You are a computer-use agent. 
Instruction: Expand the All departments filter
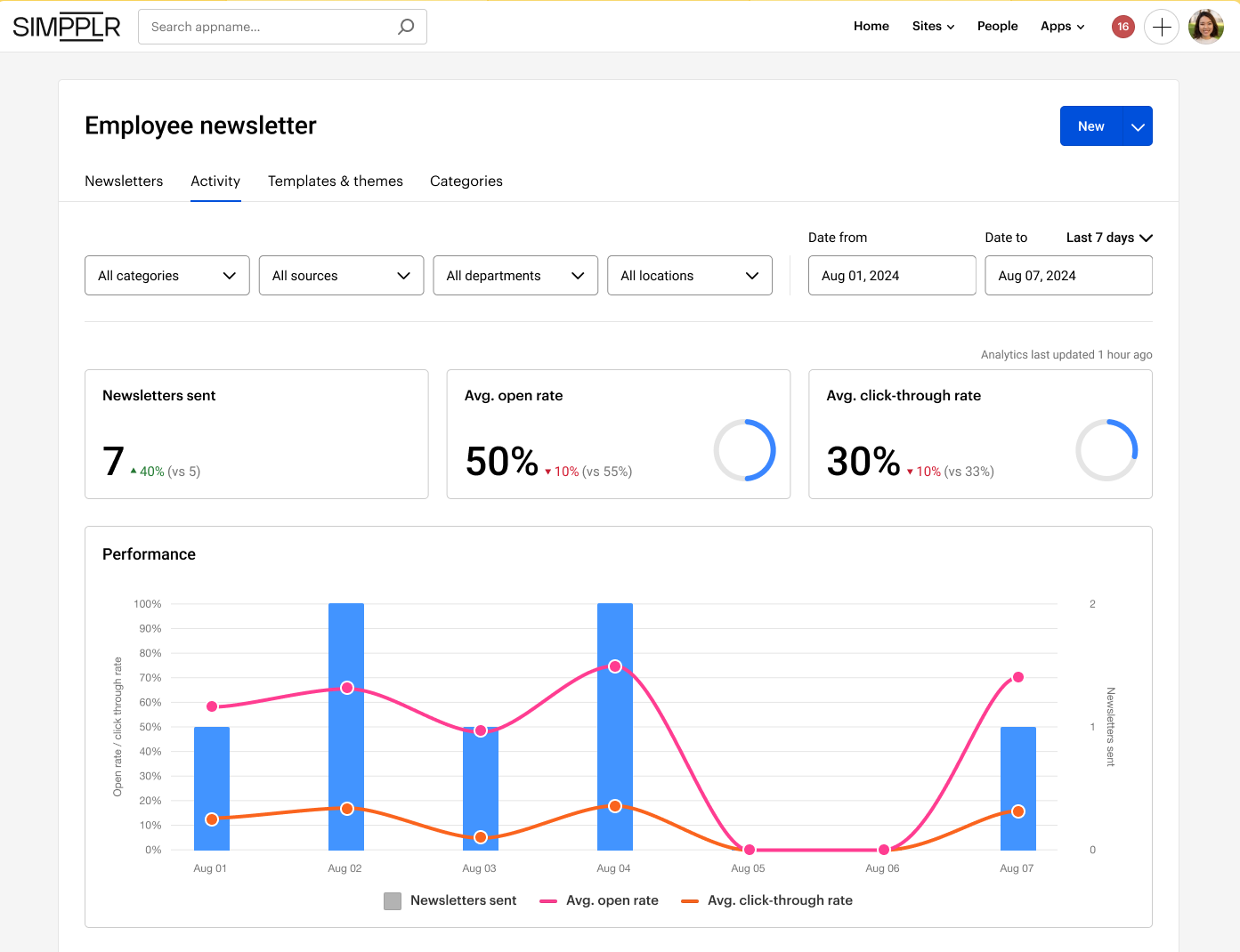515,276
